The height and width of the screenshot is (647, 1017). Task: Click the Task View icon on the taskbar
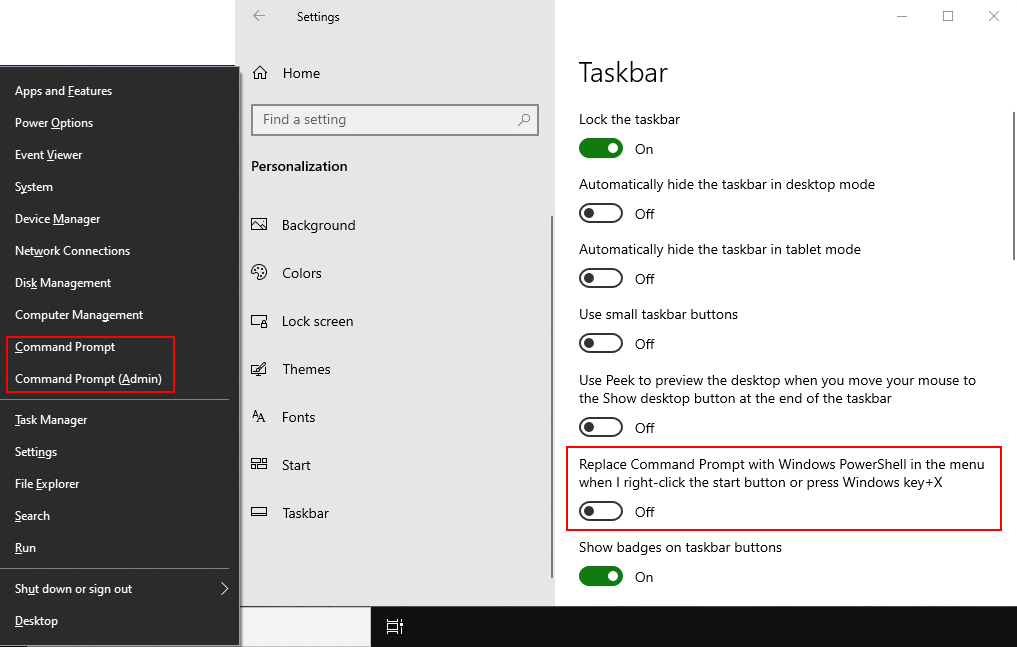395,626
